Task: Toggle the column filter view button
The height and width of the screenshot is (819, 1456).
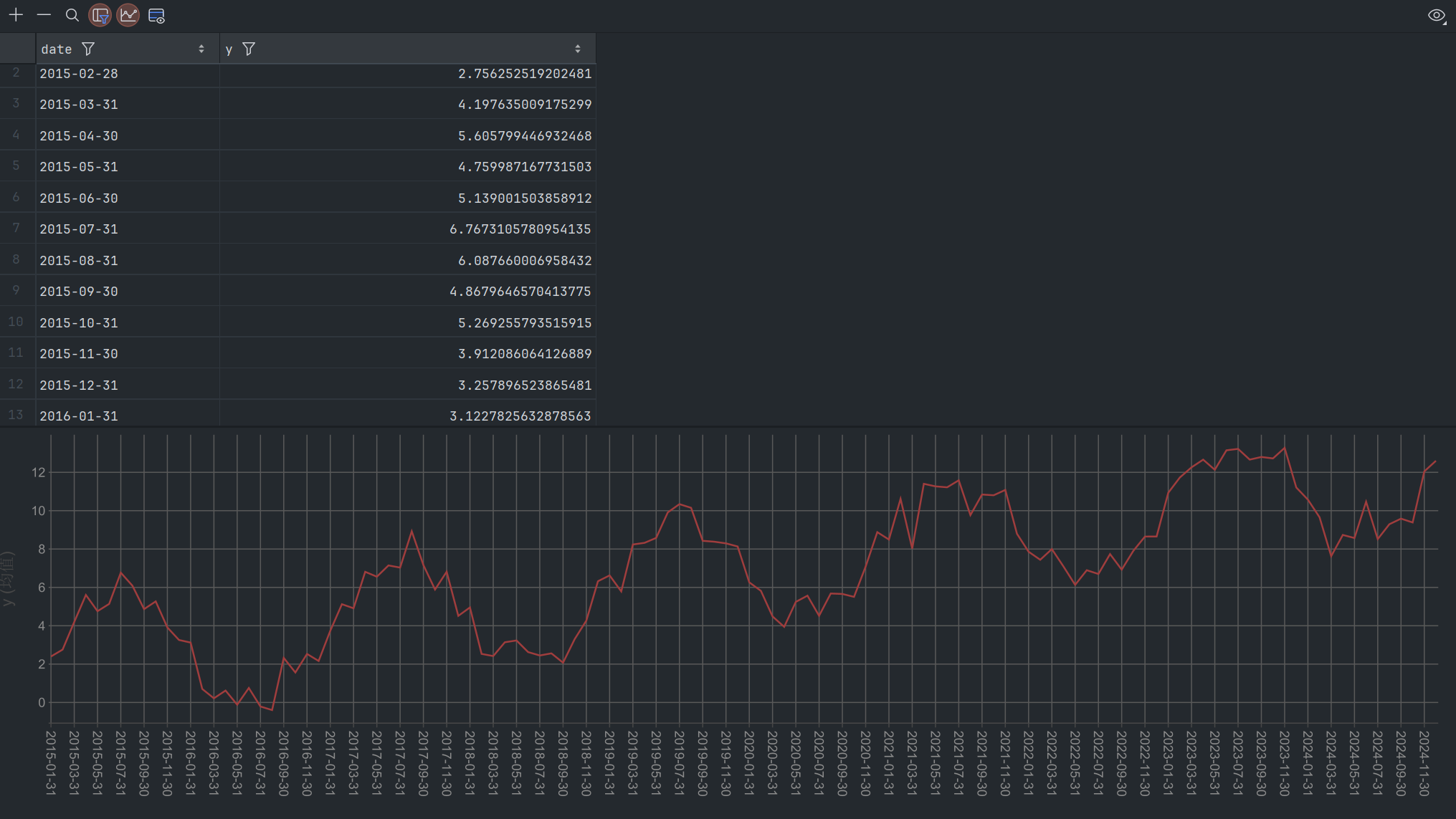Action: coord(100,15)
